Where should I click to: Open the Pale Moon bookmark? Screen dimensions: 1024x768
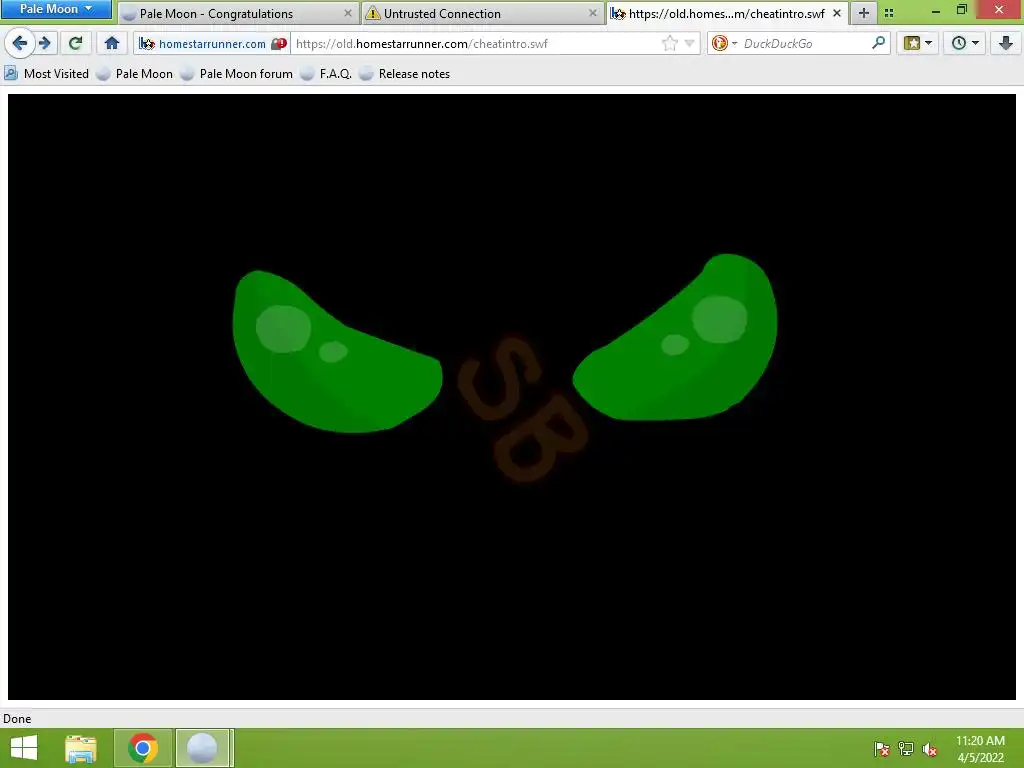coord(135,74)
